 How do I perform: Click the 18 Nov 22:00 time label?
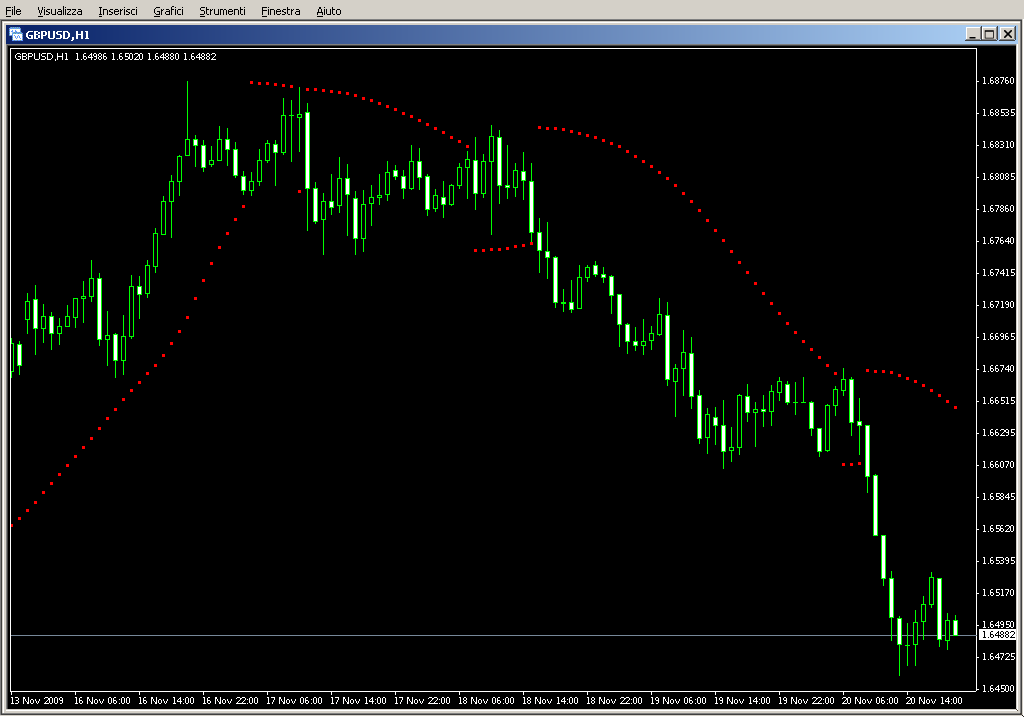tap(614, 701)
